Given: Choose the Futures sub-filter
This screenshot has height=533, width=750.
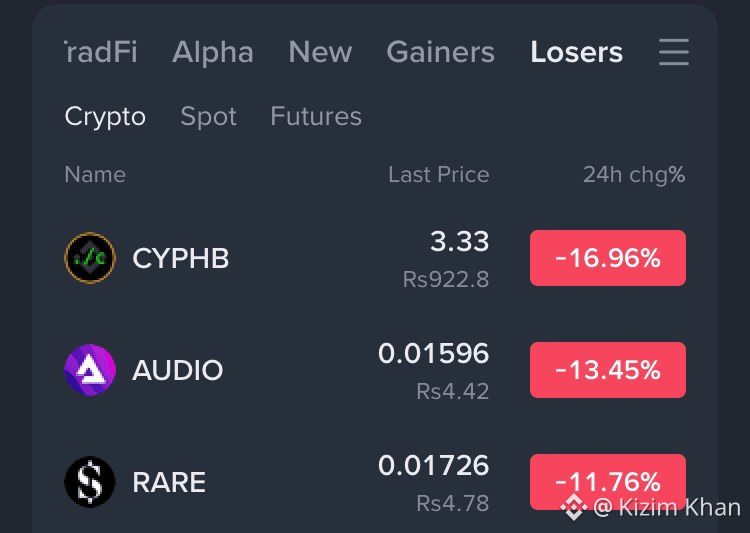Looking at the screenshot, I should click(316, 116).
